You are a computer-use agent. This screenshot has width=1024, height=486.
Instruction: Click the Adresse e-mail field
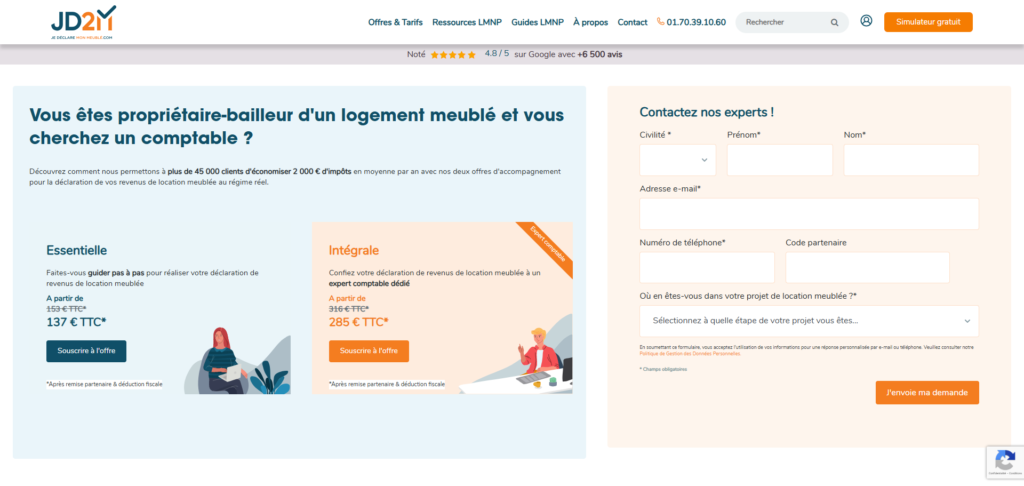point(808,214)
